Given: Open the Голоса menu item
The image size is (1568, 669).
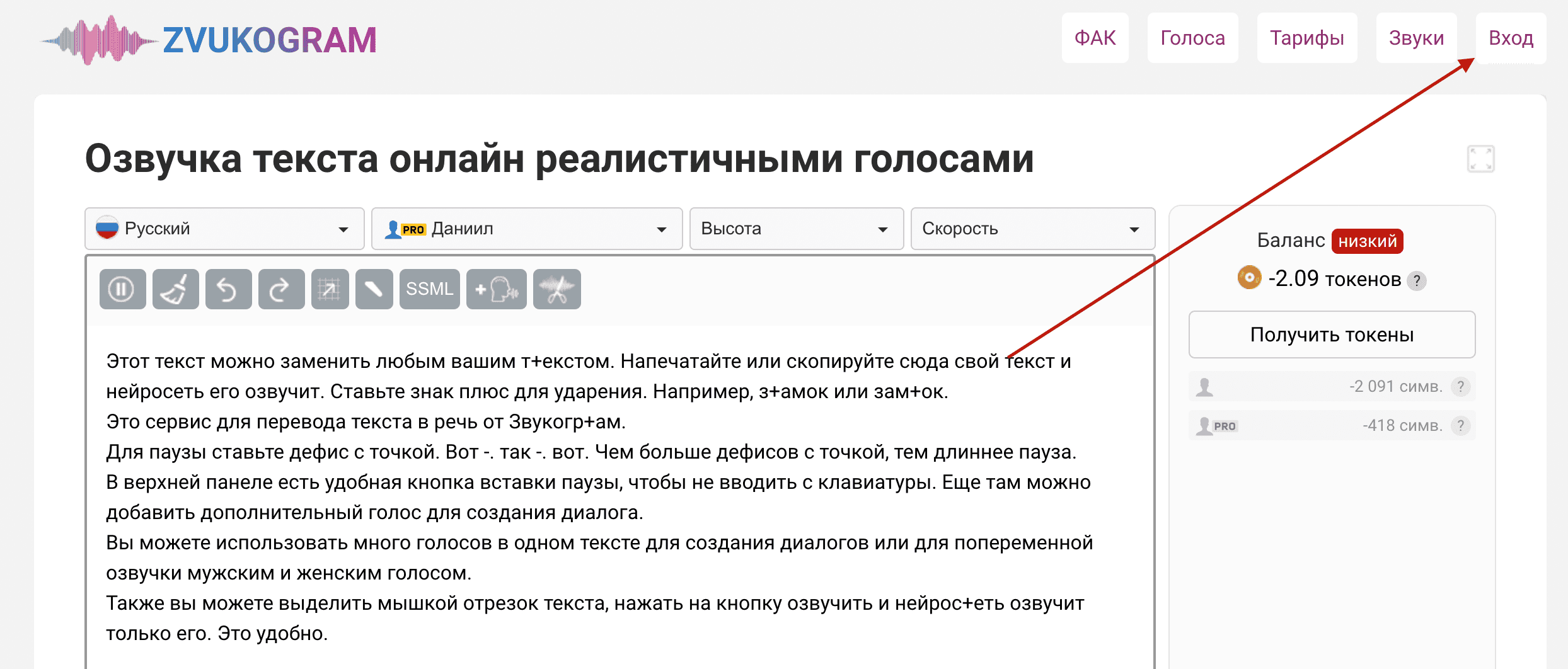Looking at the screenshot, I should pos(1192,38).
